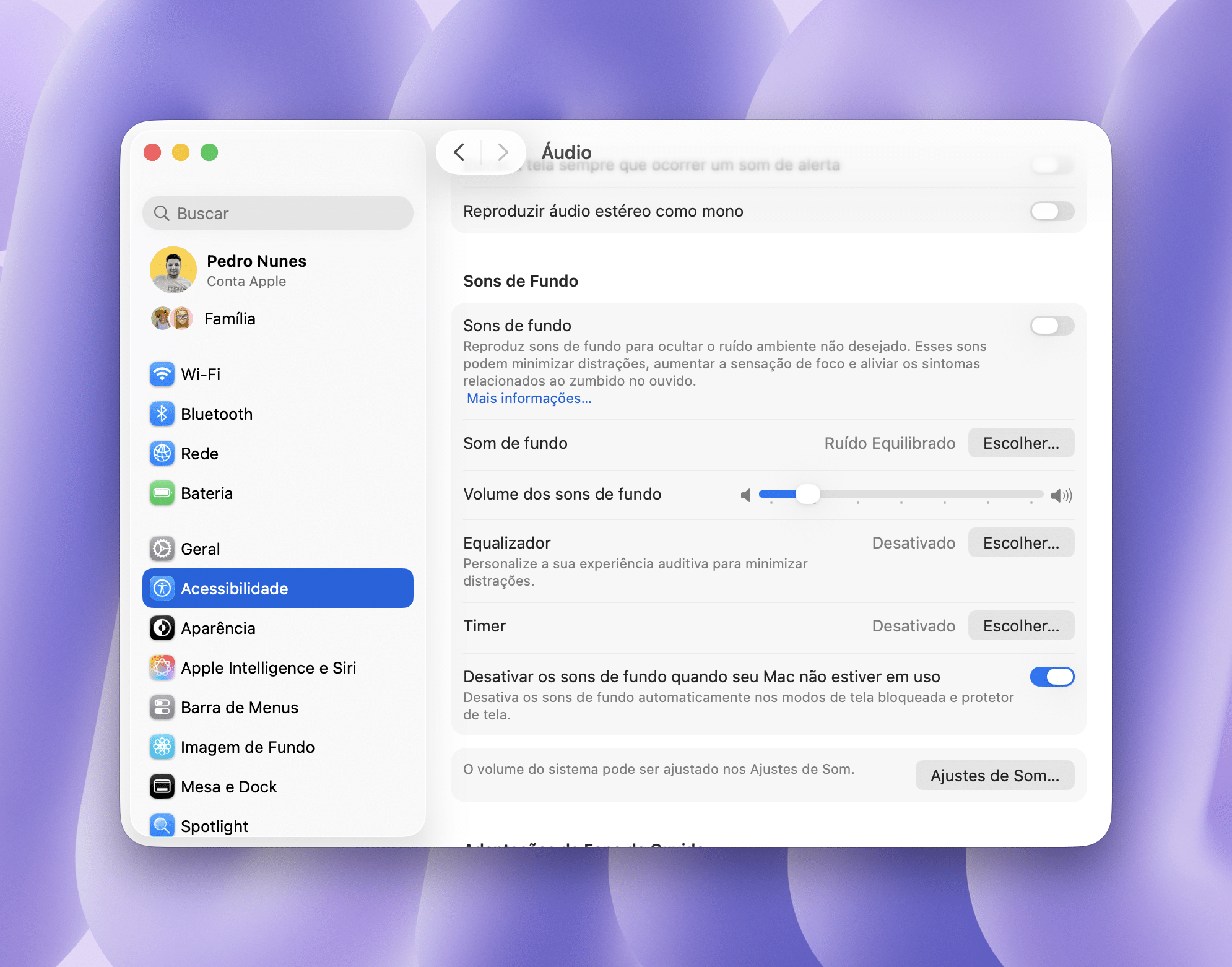The height and width of the screenshot is (967, 1232).
Task: Click the background sounds volume slider
Action: [x=901, y=494]
